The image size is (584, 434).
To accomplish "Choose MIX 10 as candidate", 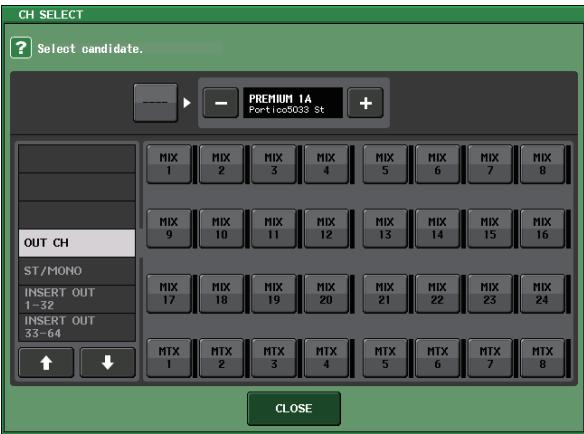I will pos(222,229).
